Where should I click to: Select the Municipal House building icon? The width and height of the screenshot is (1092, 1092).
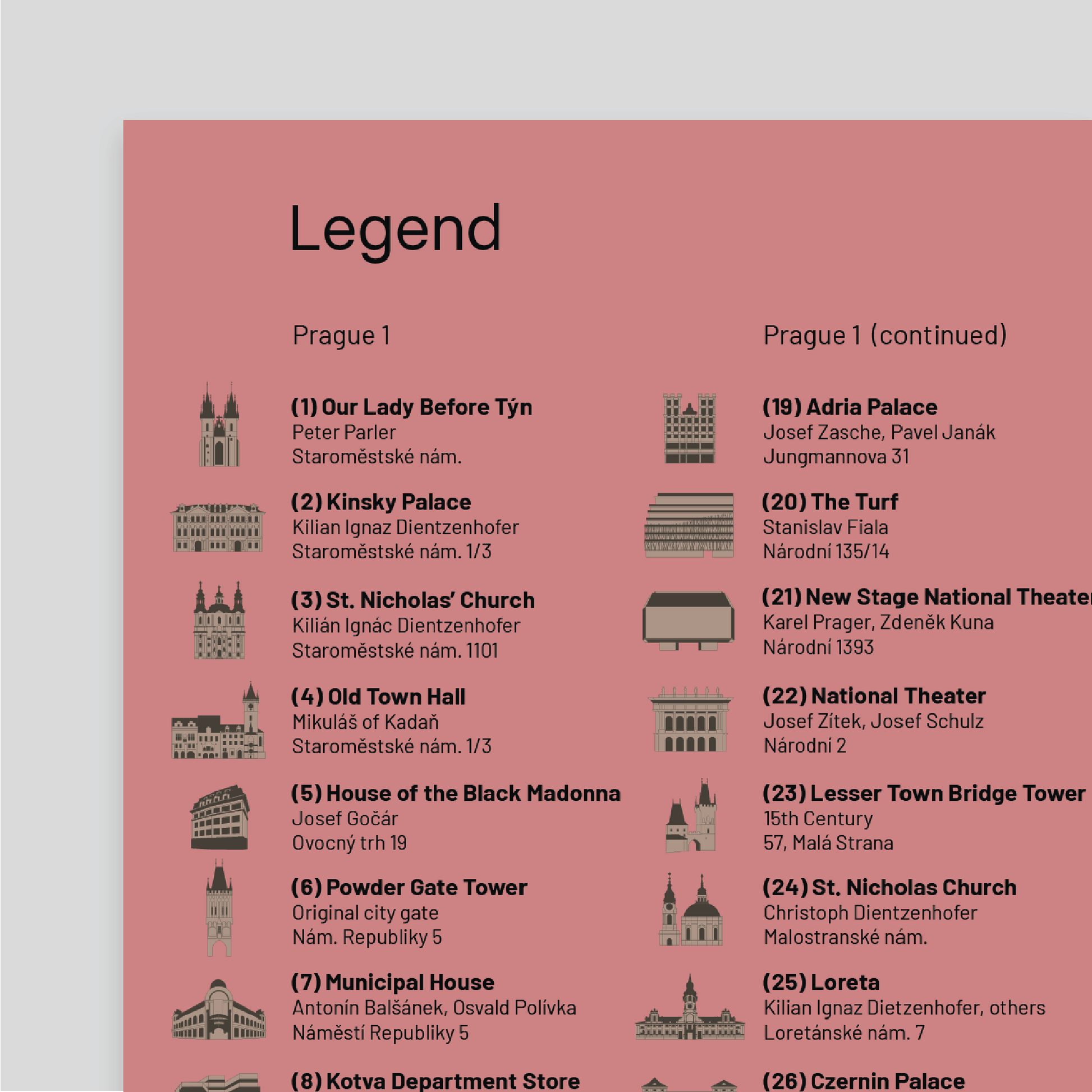(x=219, y=1010)
